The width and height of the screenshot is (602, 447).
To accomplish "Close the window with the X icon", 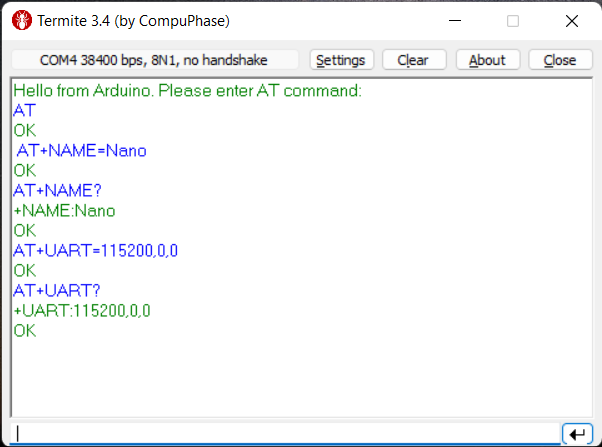I will [x=572, y=21].
